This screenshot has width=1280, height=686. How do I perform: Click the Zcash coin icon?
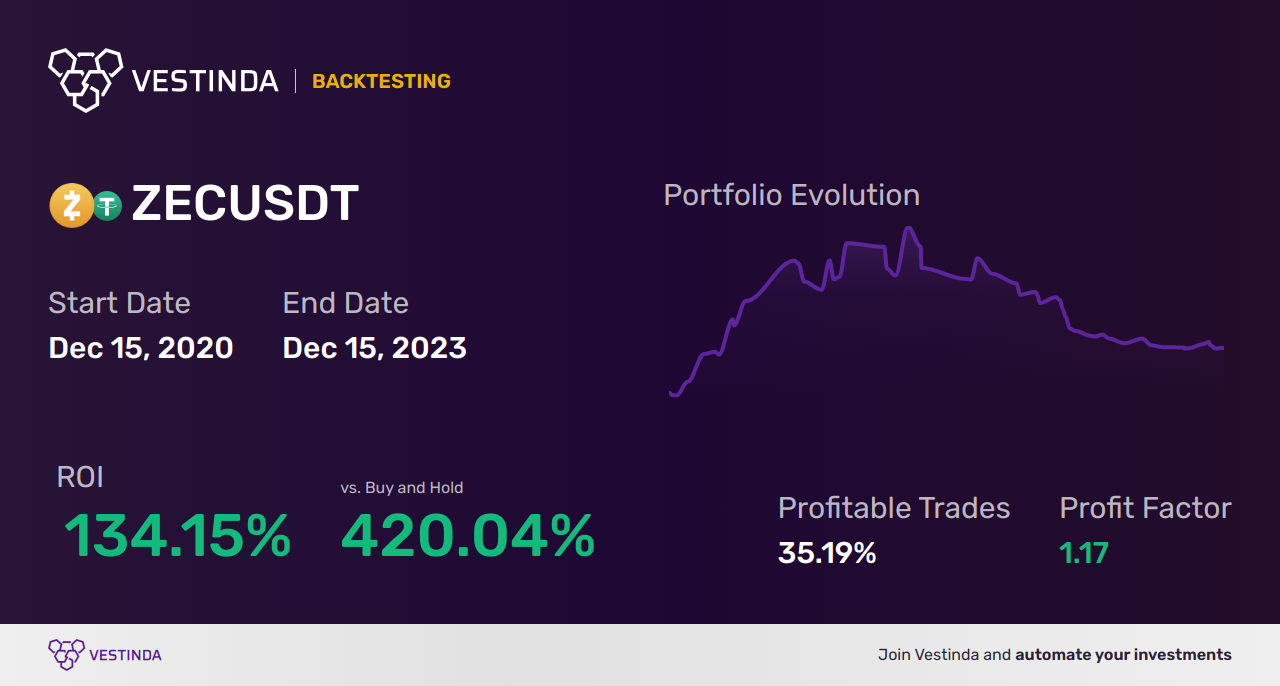tap(70, 206)
